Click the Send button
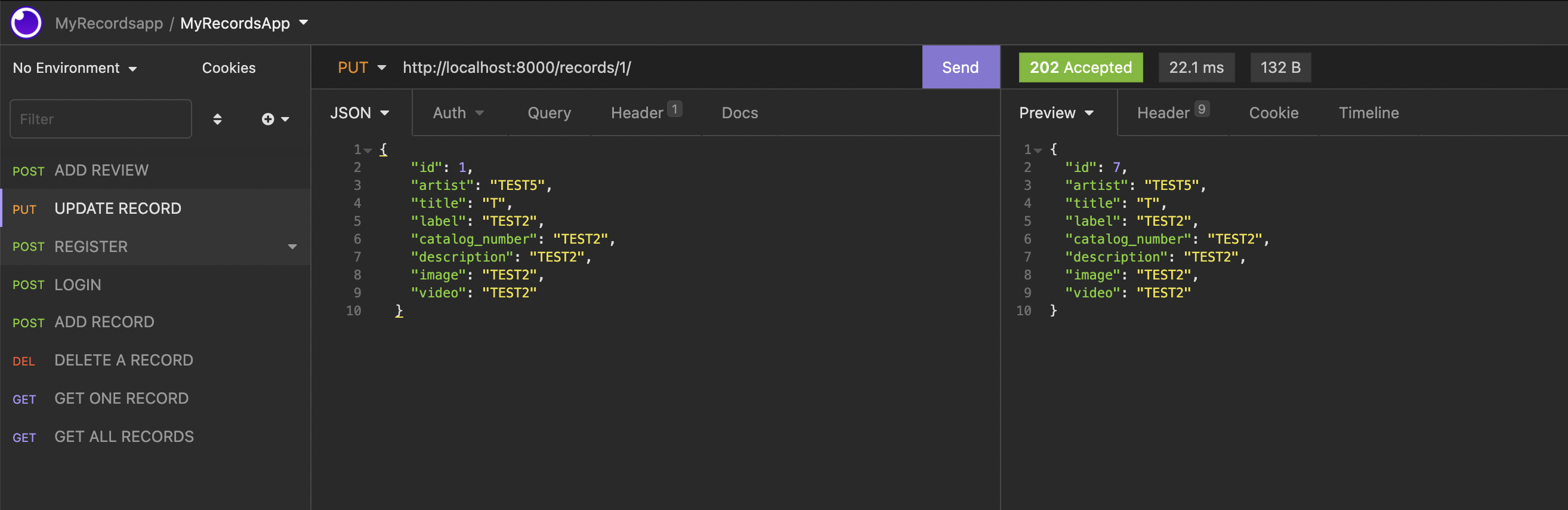1568x510 pixels. (961, 67)
